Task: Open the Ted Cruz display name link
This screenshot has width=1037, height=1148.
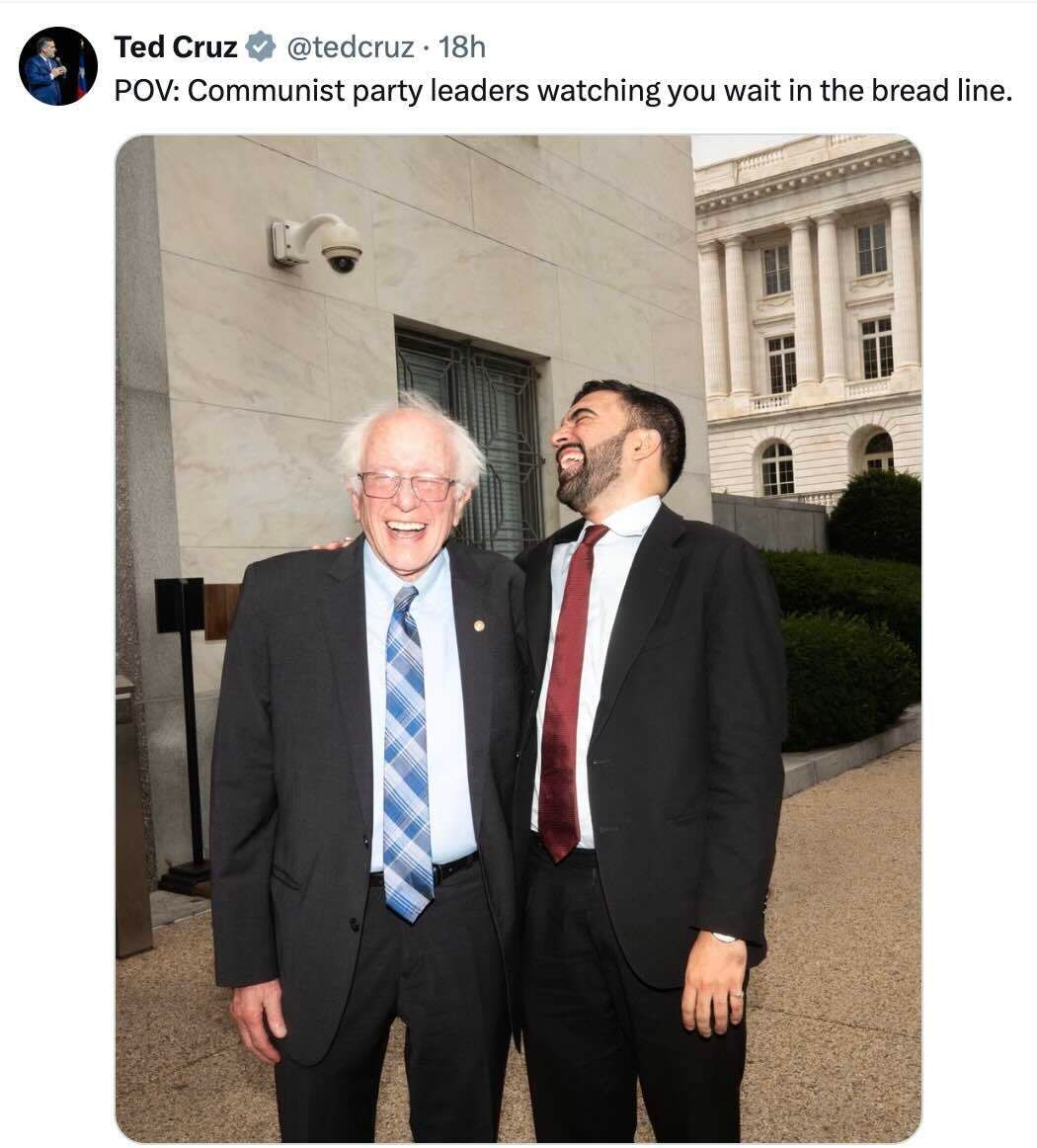Action: click(176, 46)
